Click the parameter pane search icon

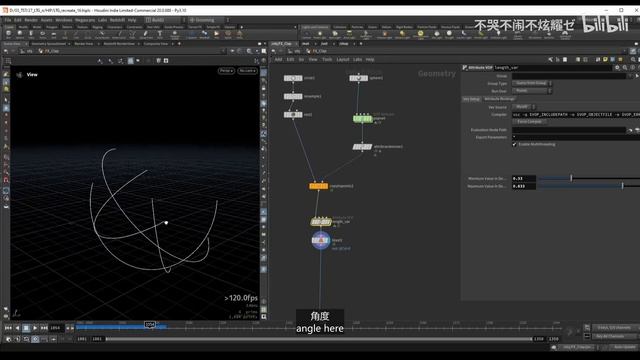click(x=625, y=68)
